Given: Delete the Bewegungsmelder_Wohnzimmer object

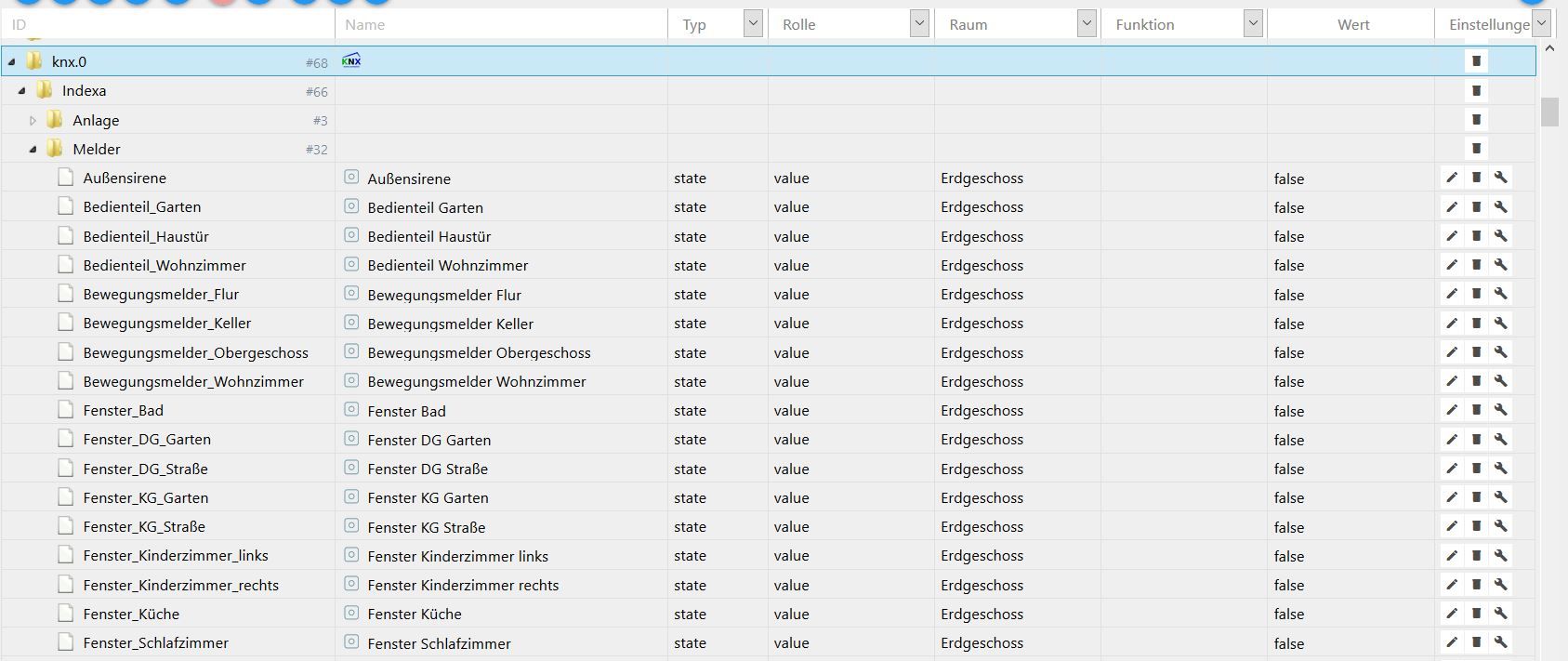Looking at the screenshot, I should coord(1476,381).
